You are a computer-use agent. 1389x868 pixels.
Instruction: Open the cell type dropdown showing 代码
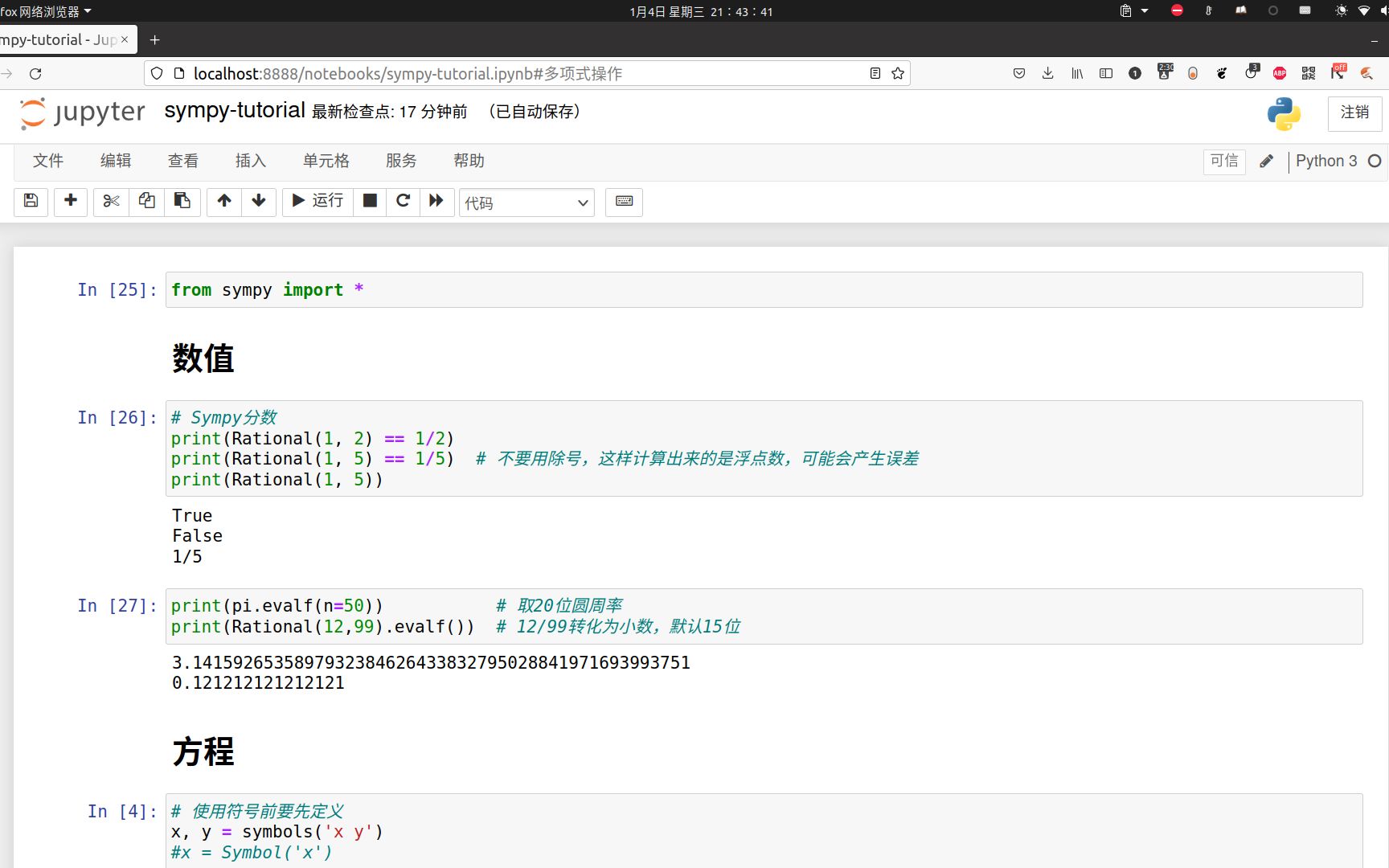coord(527,203)
